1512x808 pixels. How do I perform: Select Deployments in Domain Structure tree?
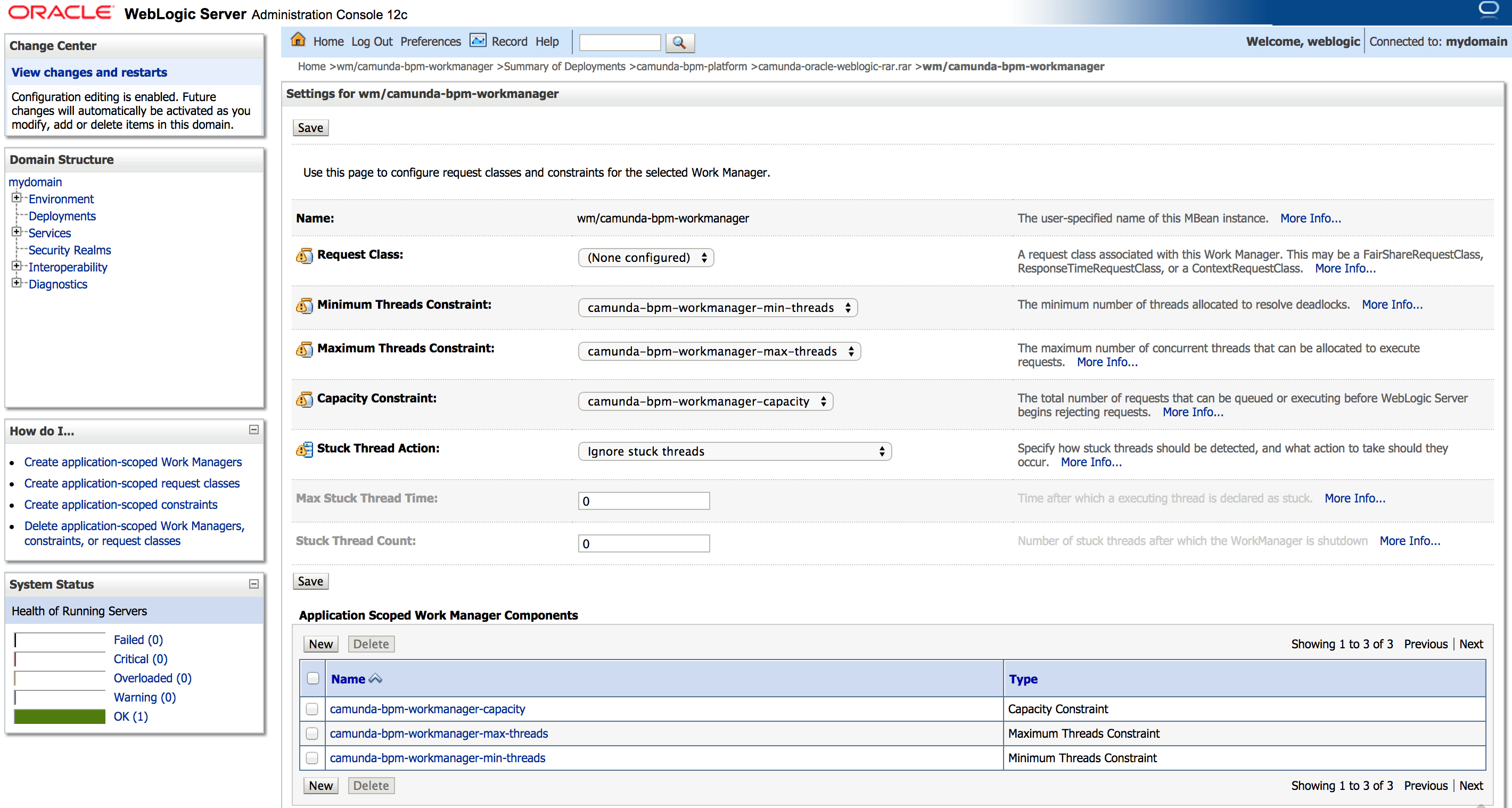[62, 216]
